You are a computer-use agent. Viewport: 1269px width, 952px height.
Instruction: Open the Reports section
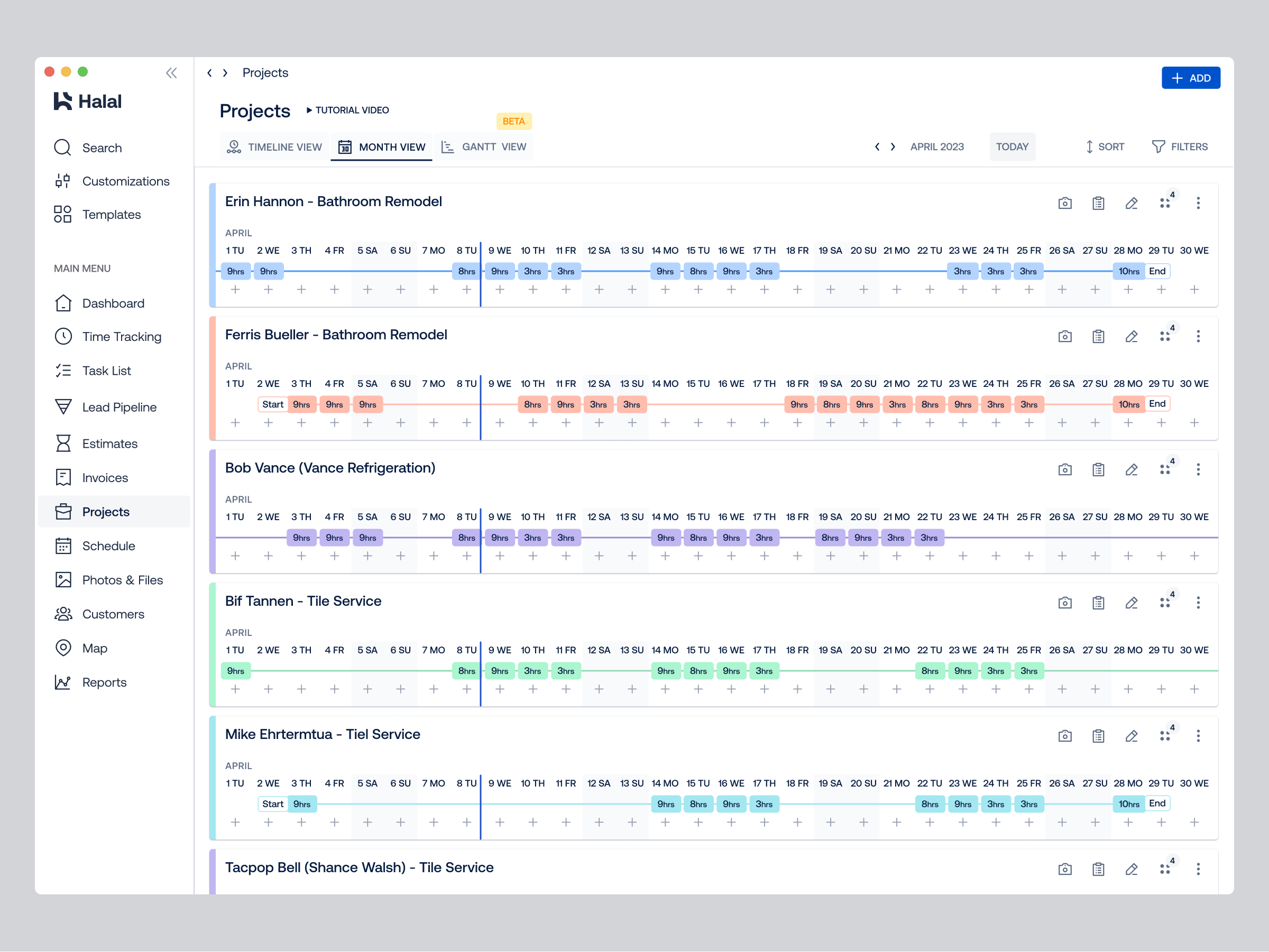point(104,682)
